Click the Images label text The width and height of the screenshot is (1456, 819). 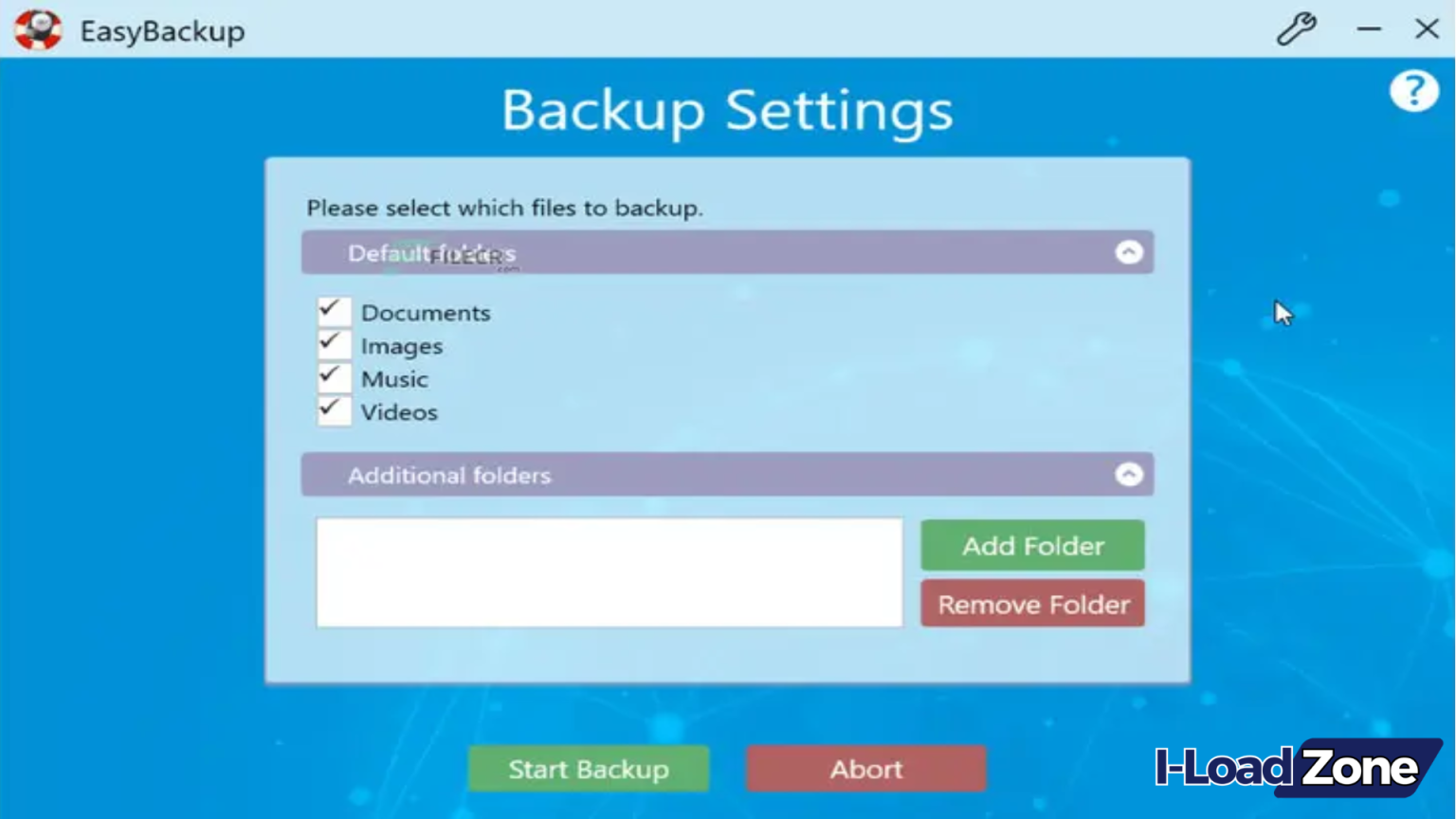402,346
